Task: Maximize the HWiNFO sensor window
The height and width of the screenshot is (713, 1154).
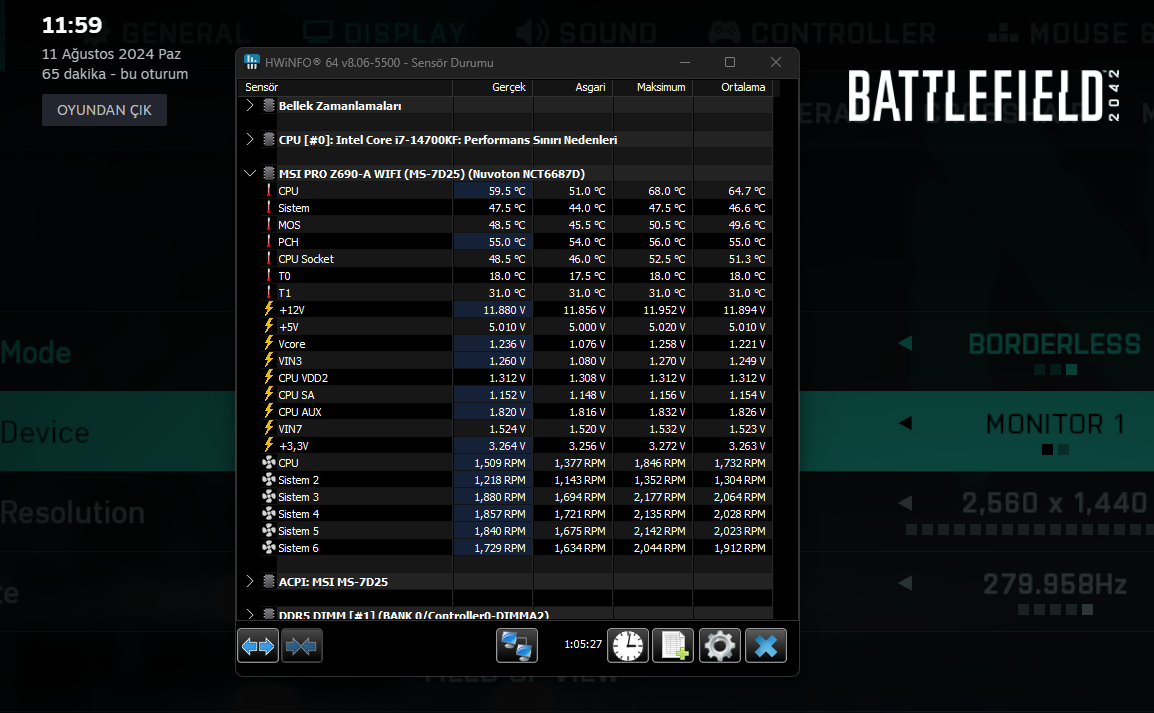Action: coord(730,63)
